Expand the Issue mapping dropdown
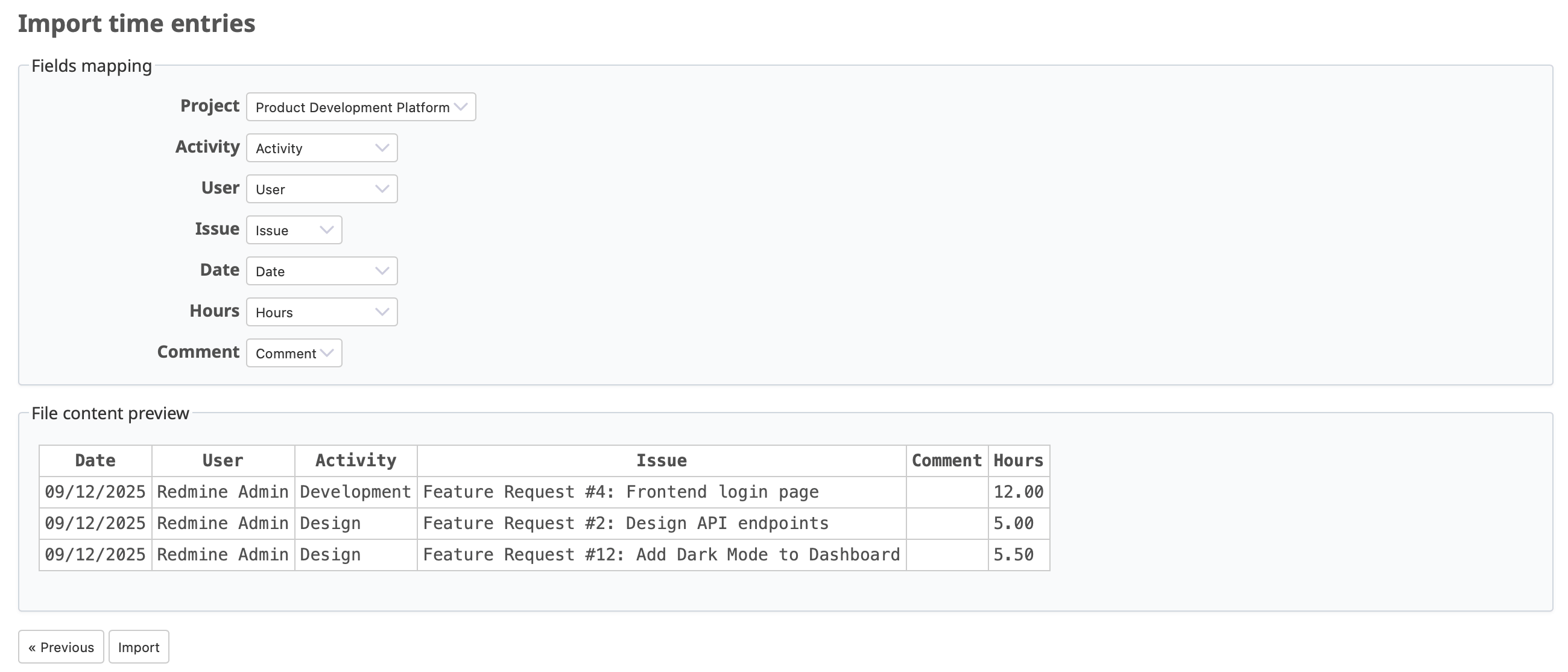 coord(294,230)
